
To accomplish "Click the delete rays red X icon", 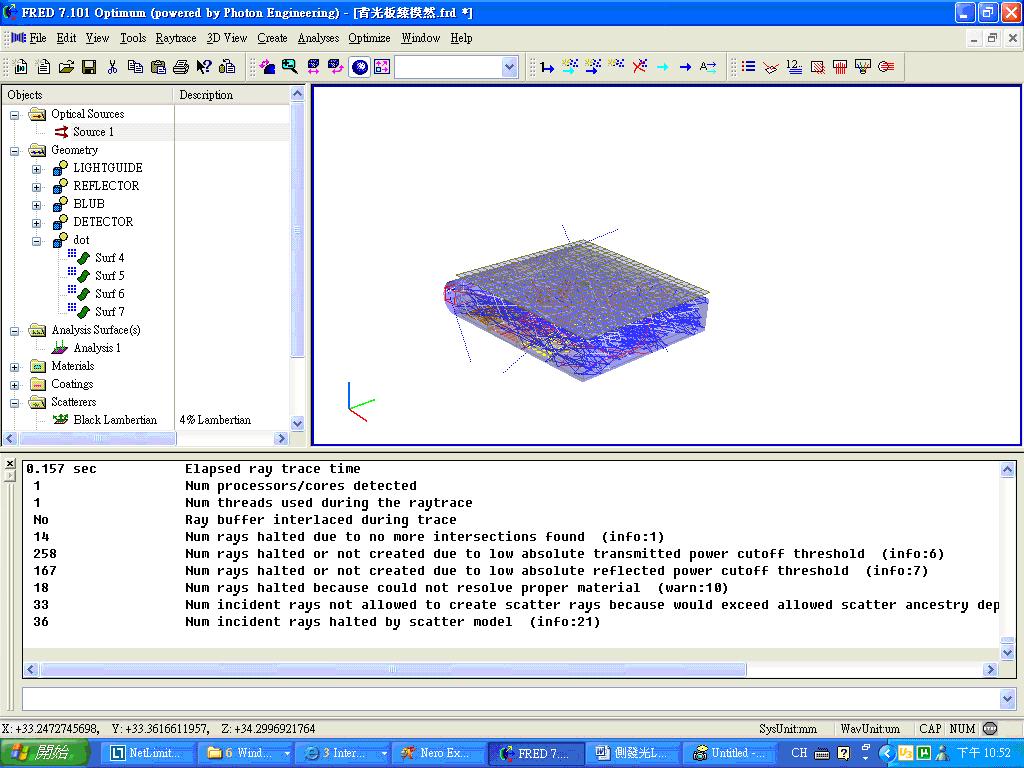I will tap(639, 67).
